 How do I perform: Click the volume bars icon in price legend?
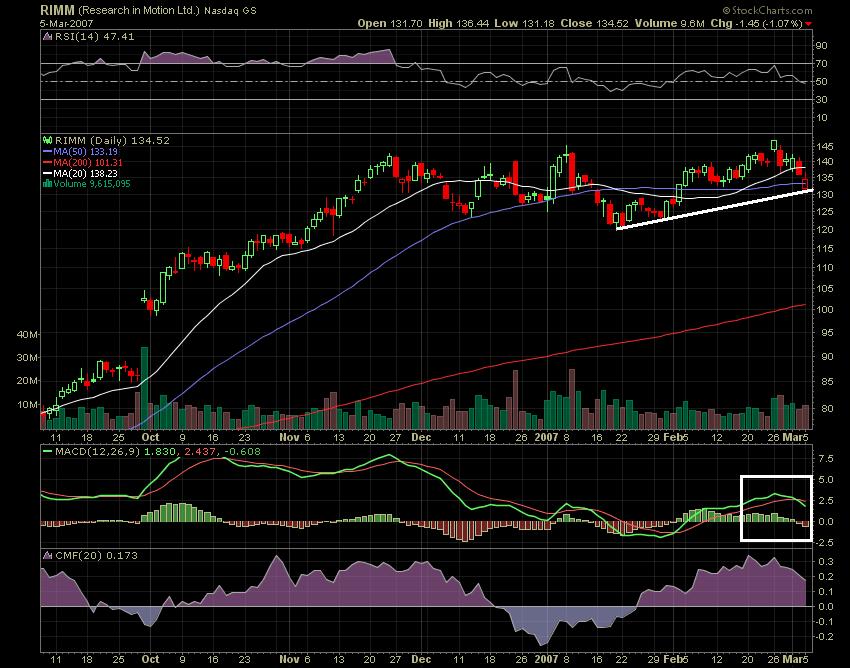pos(48,184)
